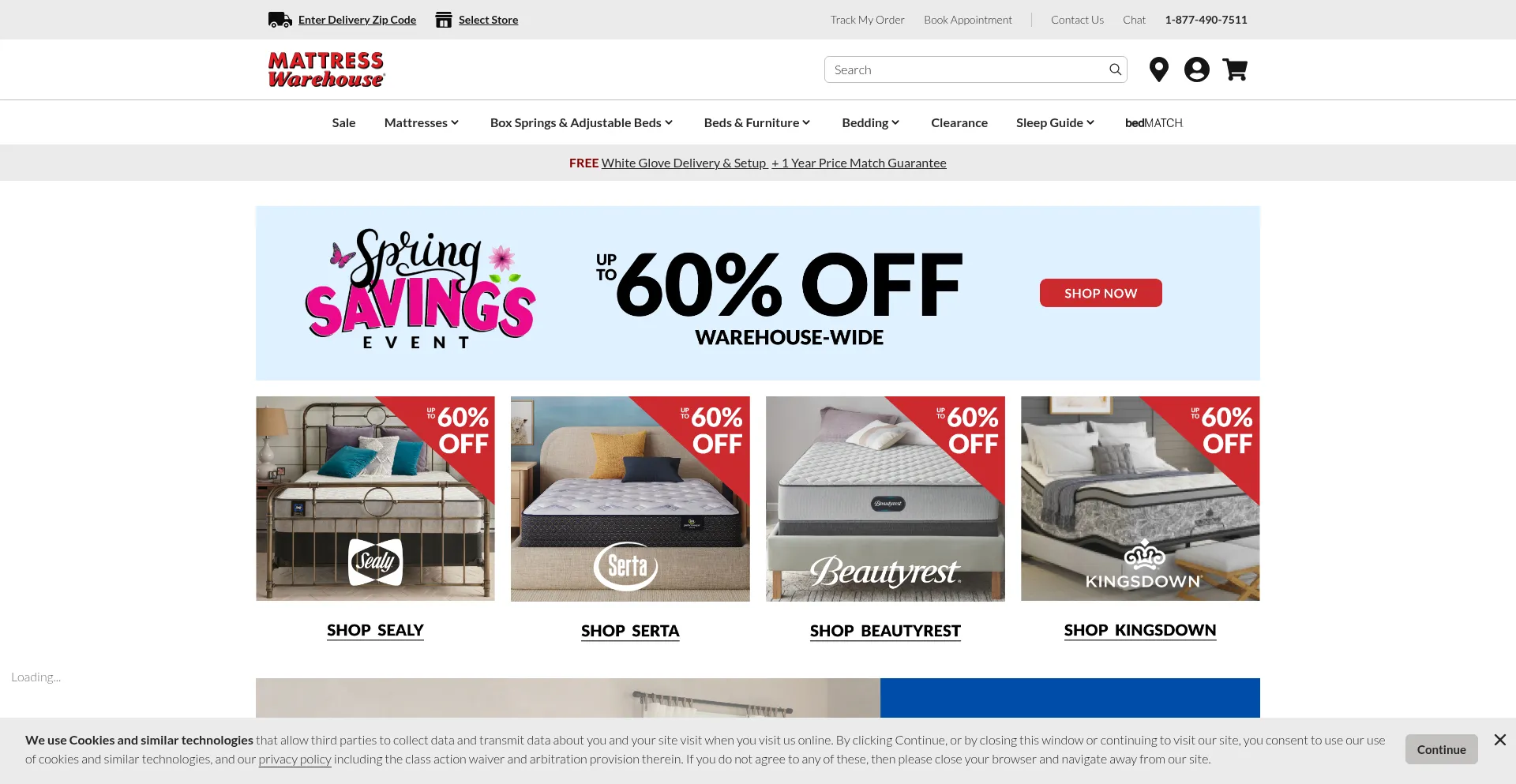Click the search magnifier icon

coord(1115,69)
